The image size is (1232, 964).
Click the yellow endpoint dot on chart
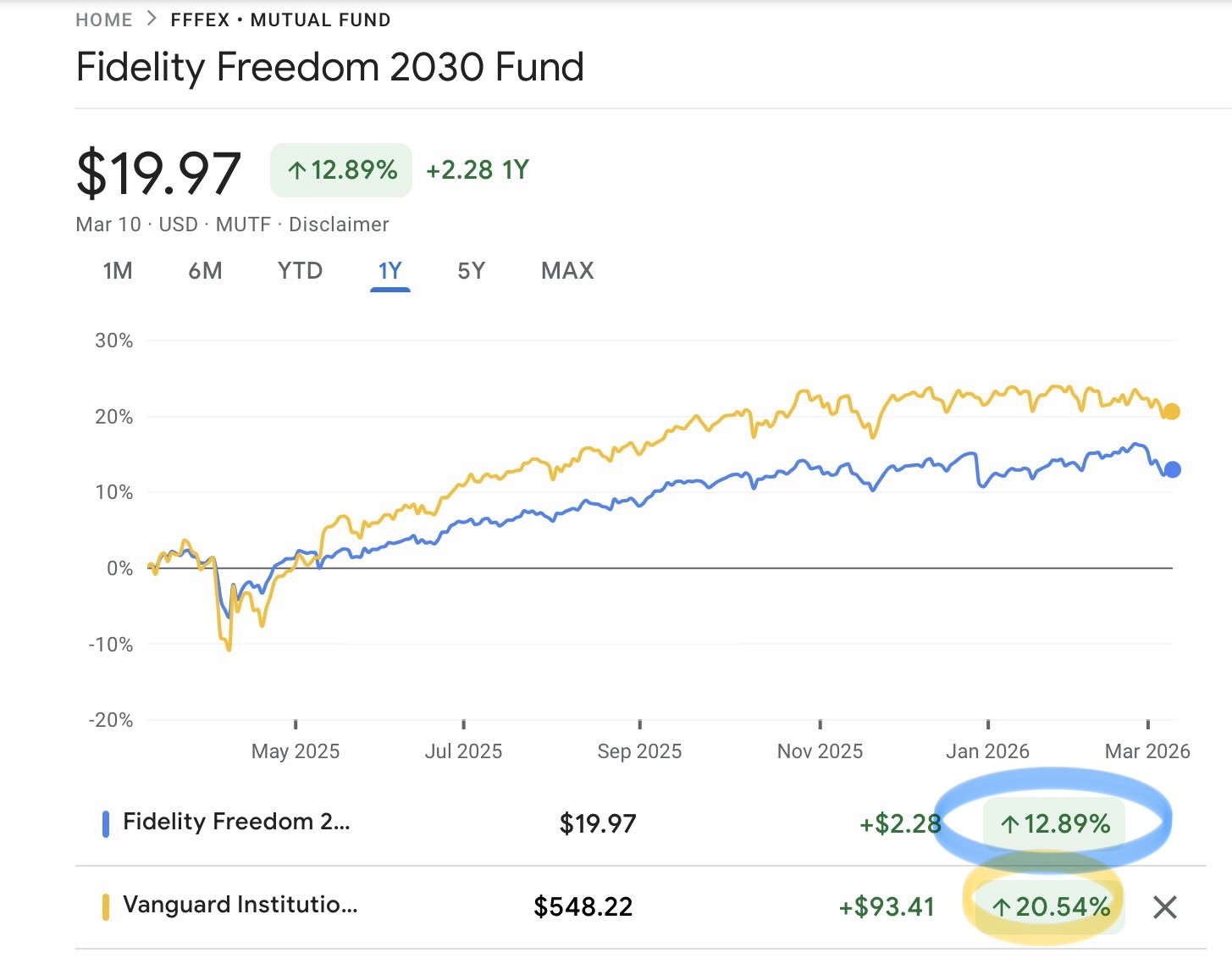pyautogui.click(x=1172, y=413)
